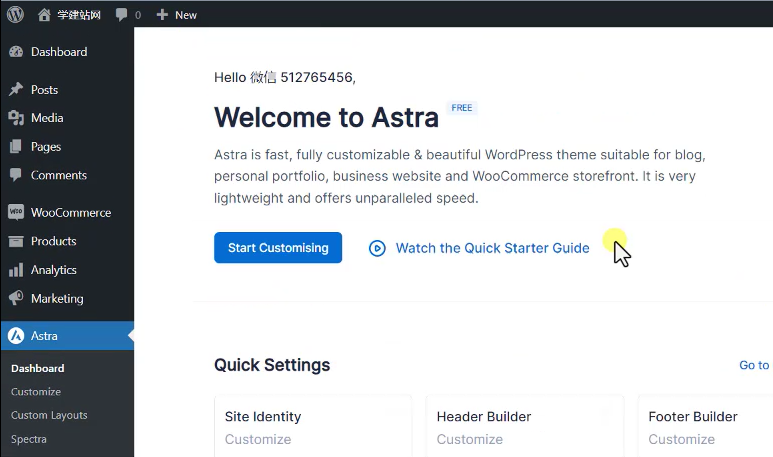Click the Marketing megaphone icon
773x457 pixels.
(x=16, y=299)
